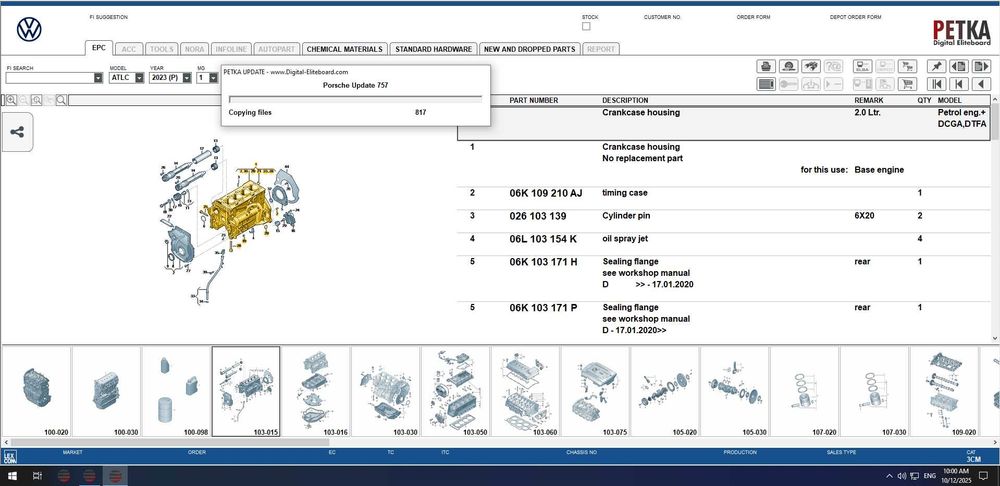Open Windows Start menu

click(x=11, y=476)
